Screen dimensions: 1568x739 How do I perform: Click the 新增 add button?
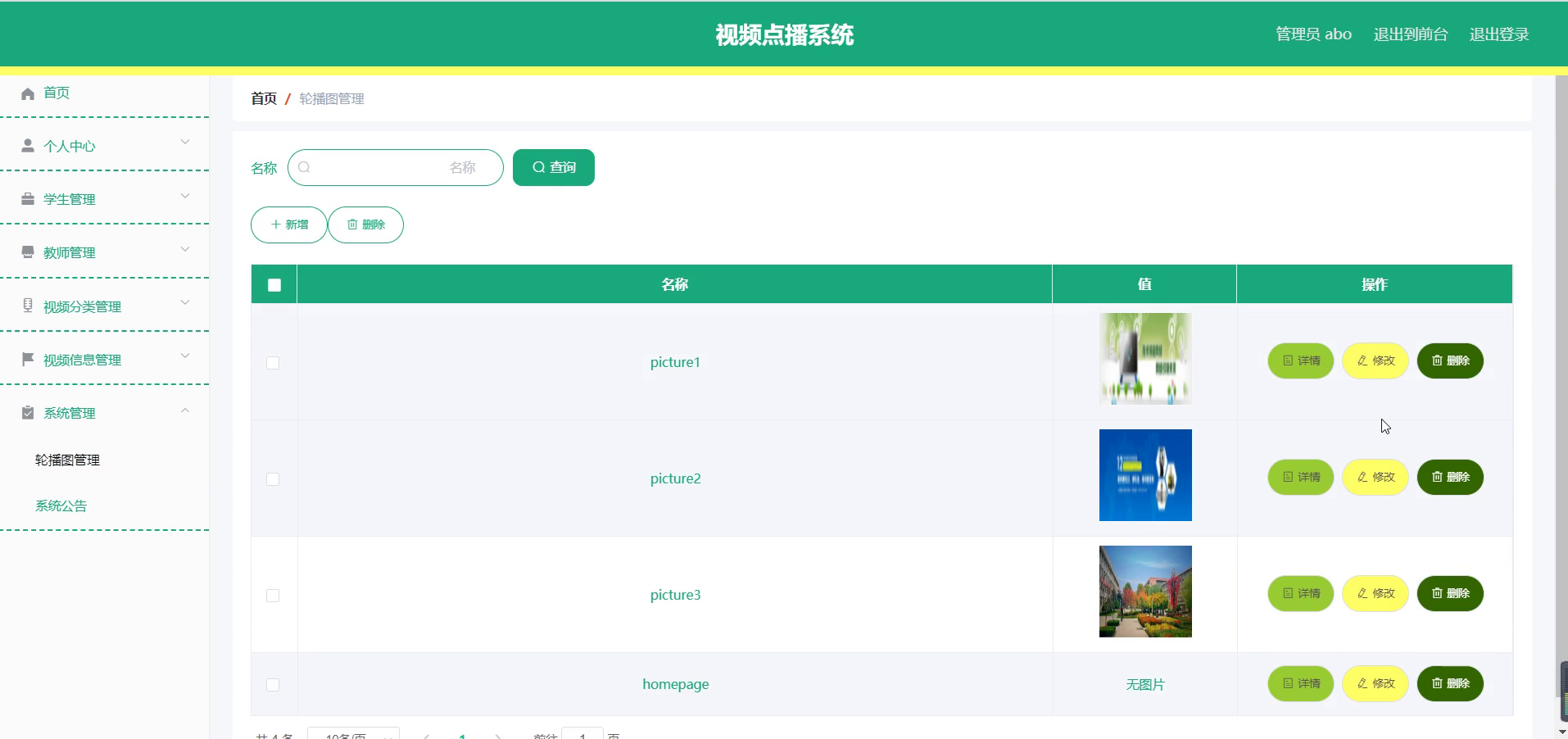[x=289, y=224]
